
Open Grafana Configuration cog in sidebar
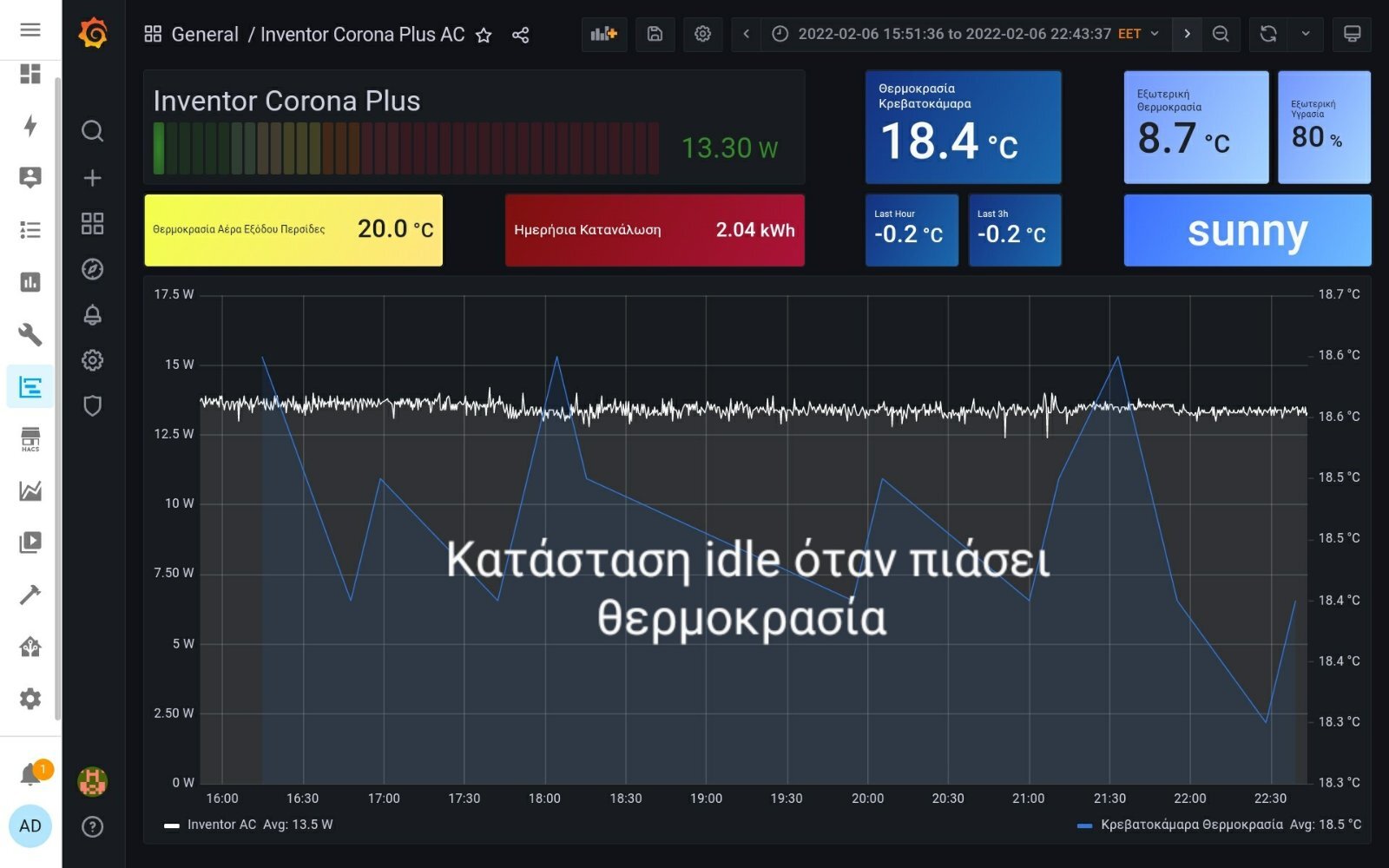pyautogui.click(x=93, y=360)
